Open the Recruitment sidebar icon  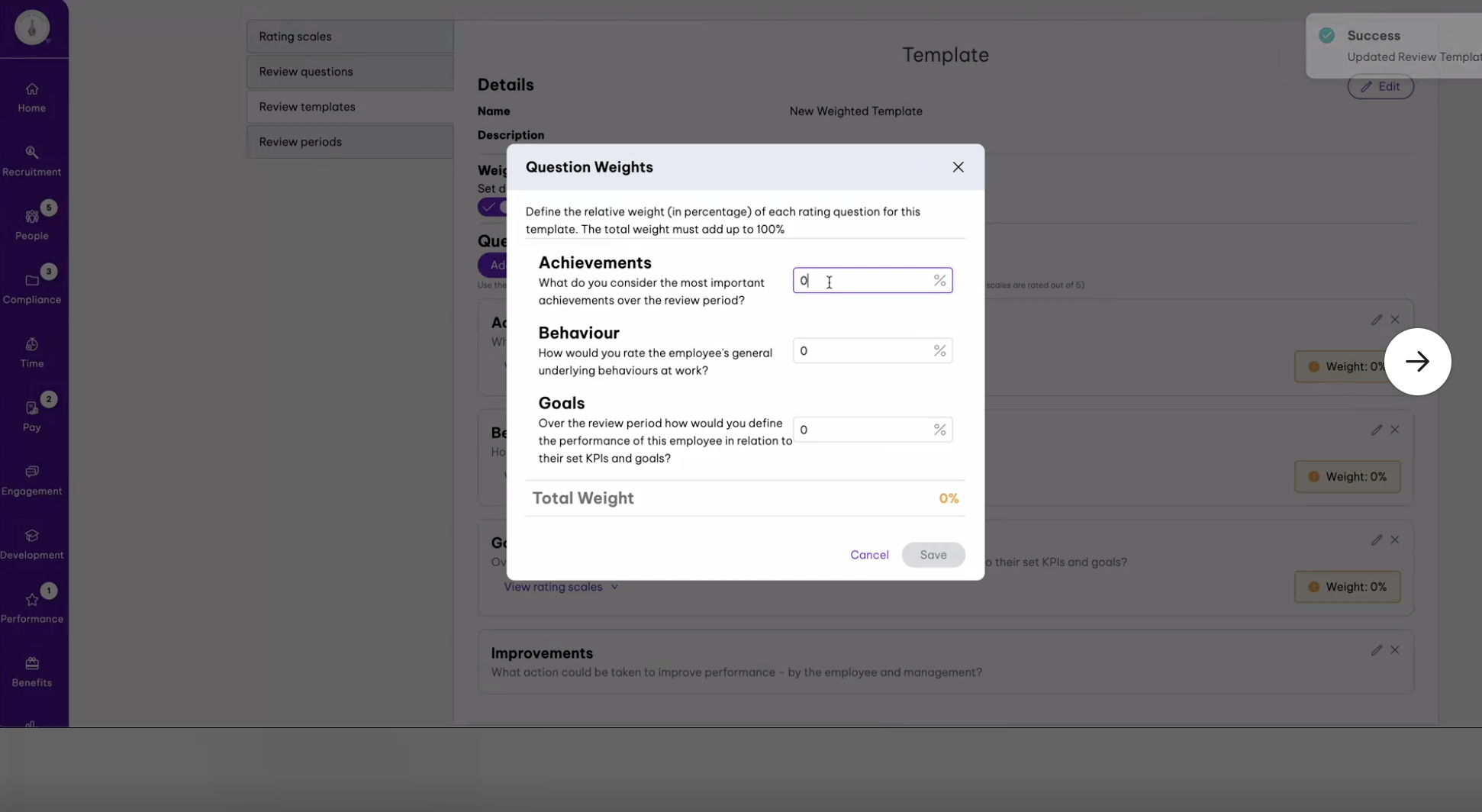(31, 152)
